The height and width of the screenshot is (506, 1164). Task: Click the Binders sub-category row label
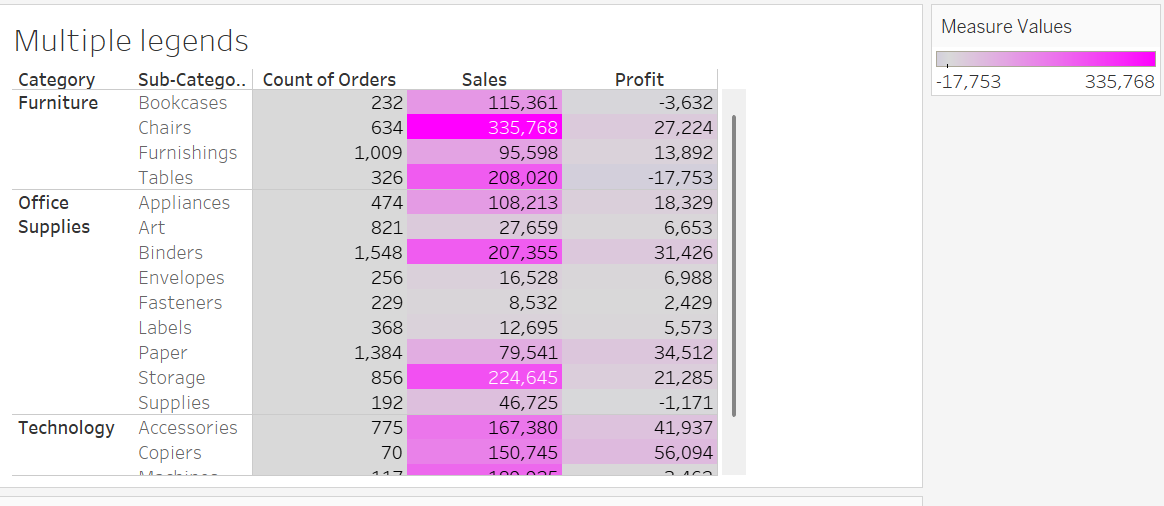pos(171,253)
